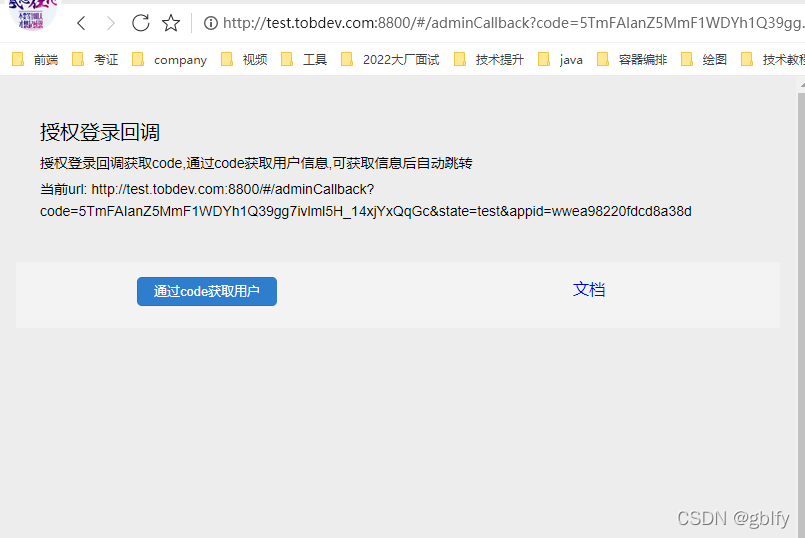Open the 工具 bookmark folder

click(x=304, y=60)
